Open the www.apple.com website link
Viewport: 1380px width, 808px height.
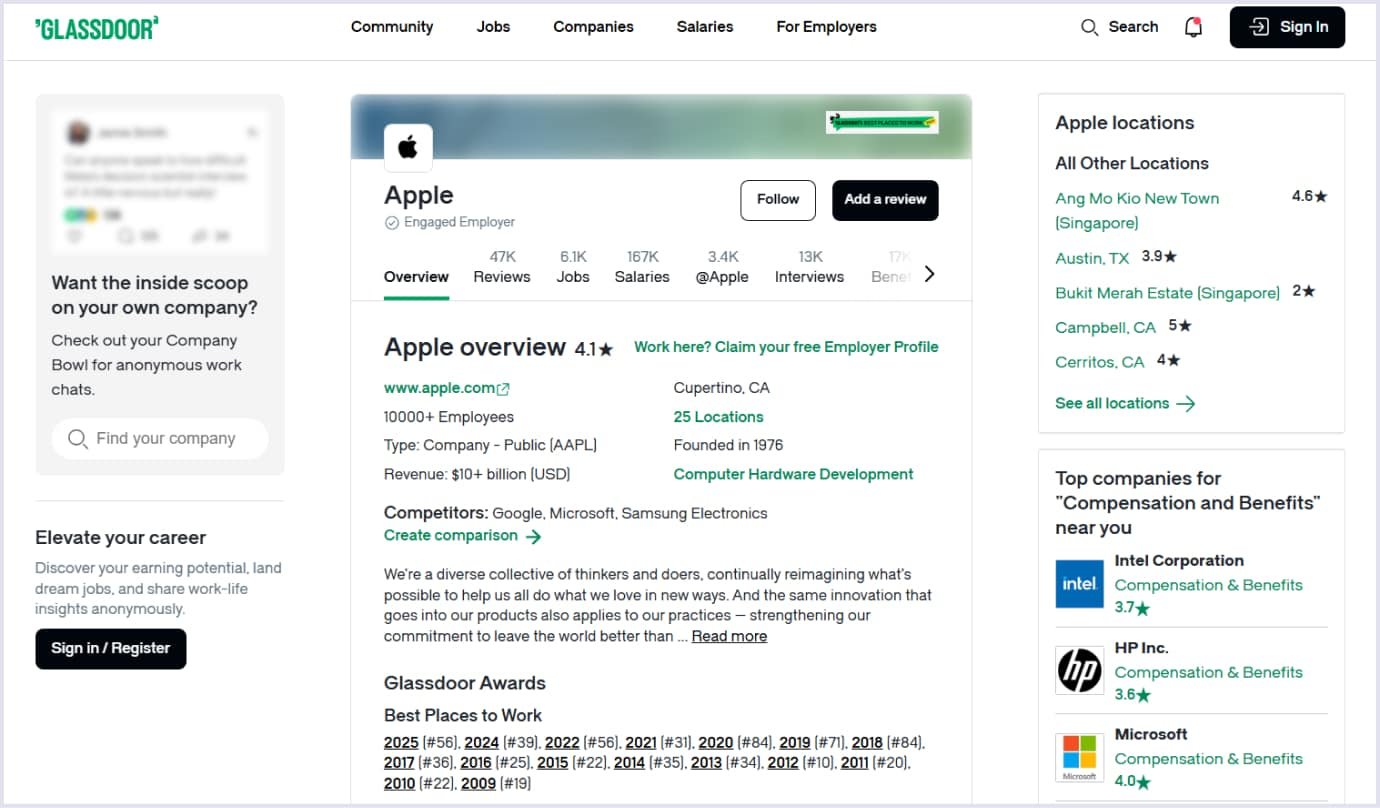tap(447, 388)
